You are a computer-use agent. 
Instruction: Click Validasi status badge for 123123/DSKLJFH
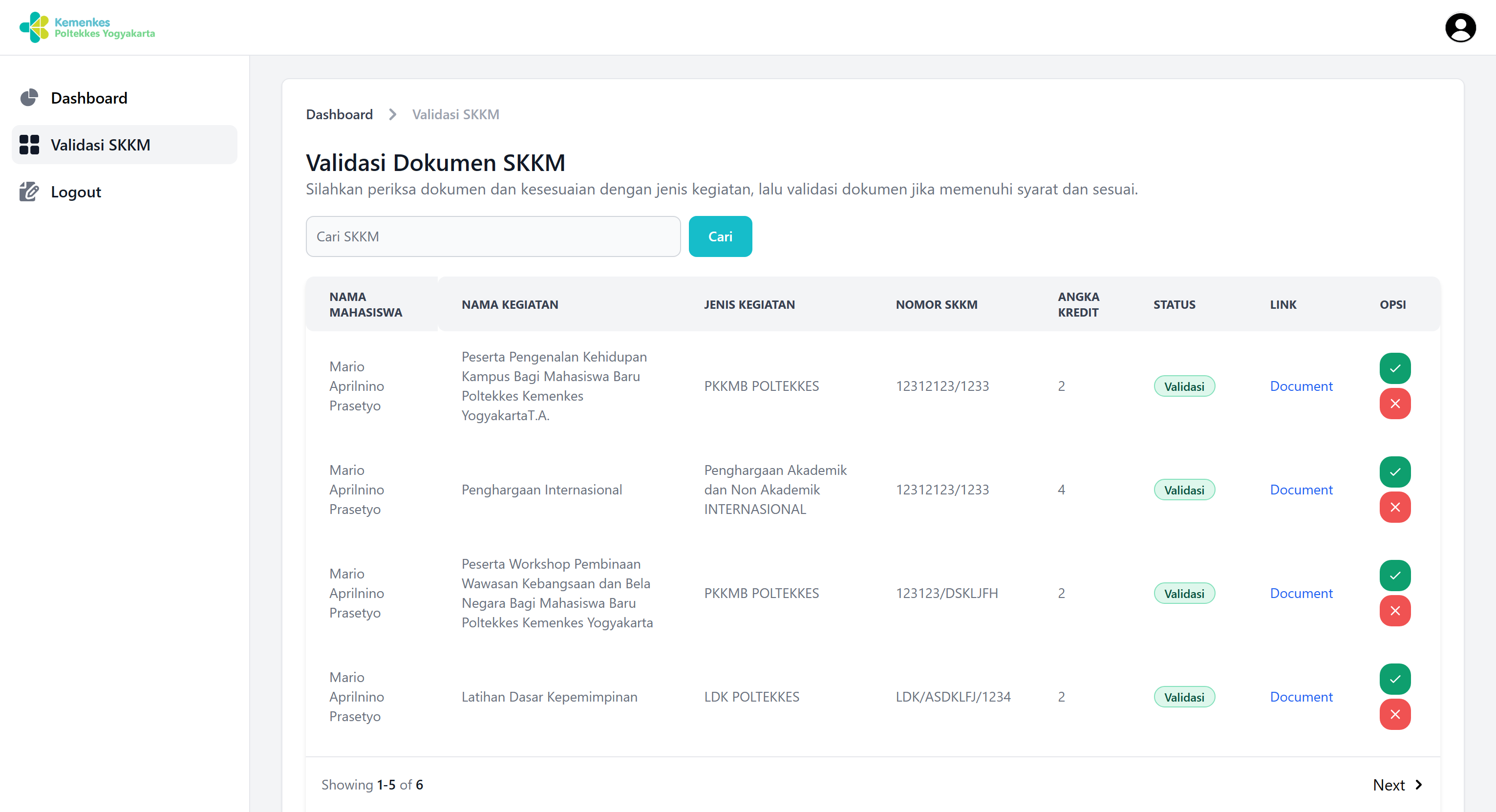(x=1183, y=593)
